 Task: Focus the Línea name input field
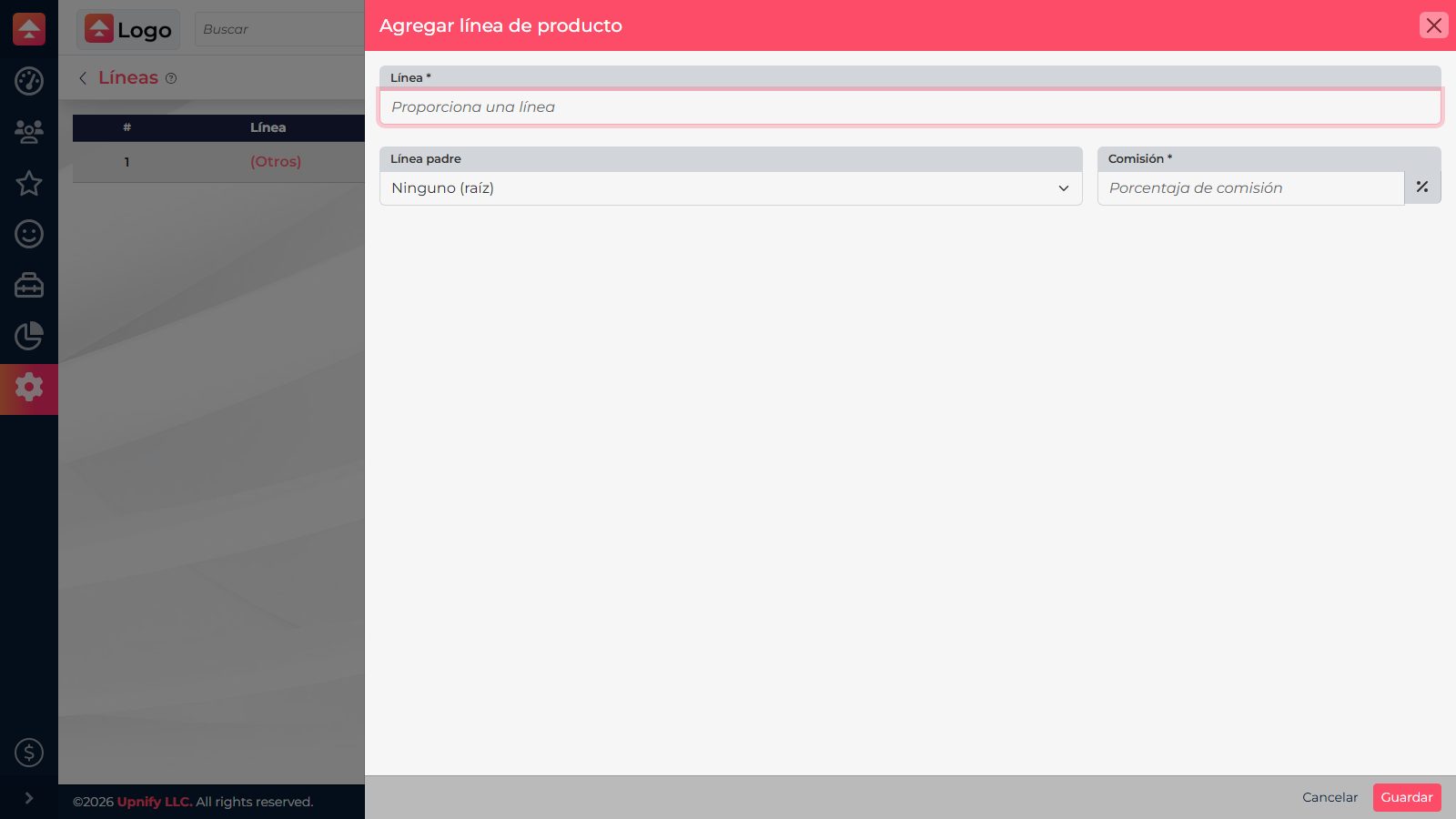tap(910, 106)
